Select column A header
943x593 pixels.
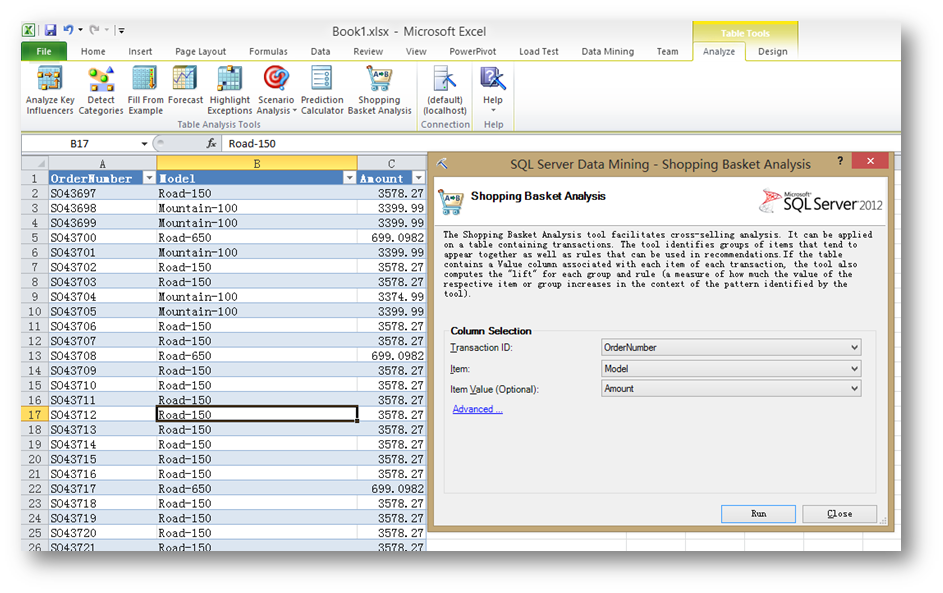[102, 164]
